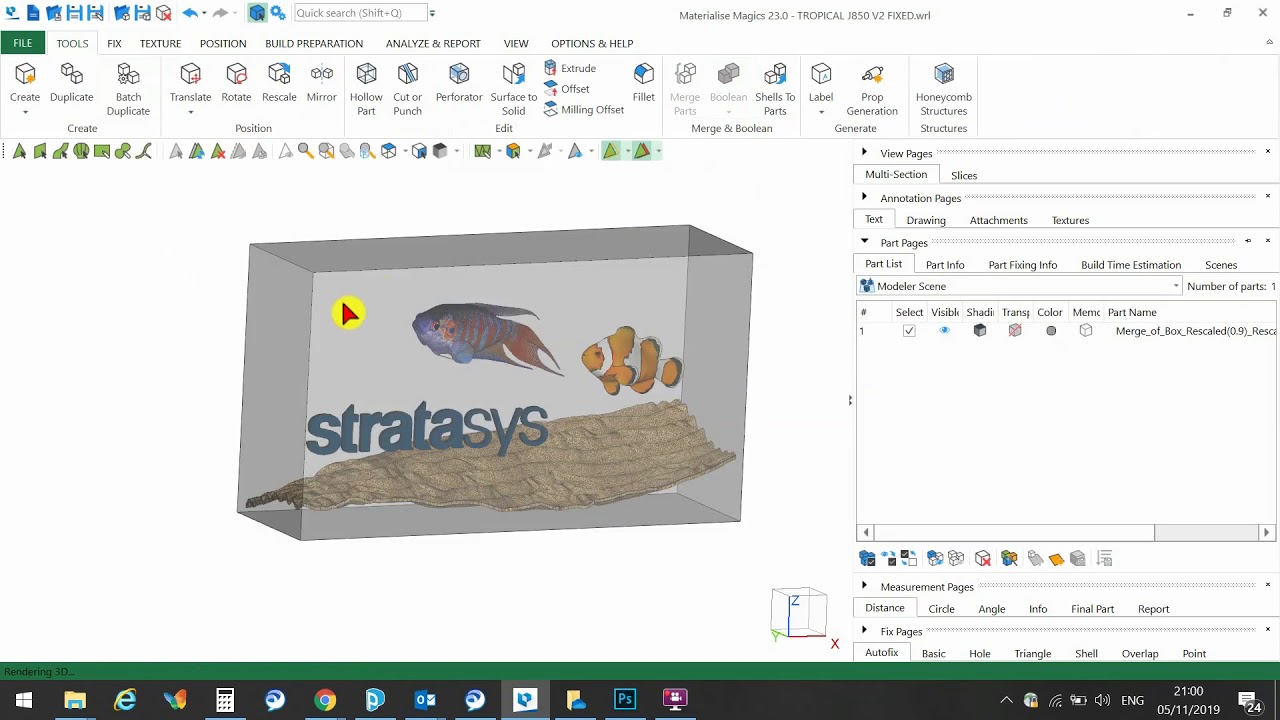Toggle transparency for part 1
1280x720 pixels.
click(1015, 331)
